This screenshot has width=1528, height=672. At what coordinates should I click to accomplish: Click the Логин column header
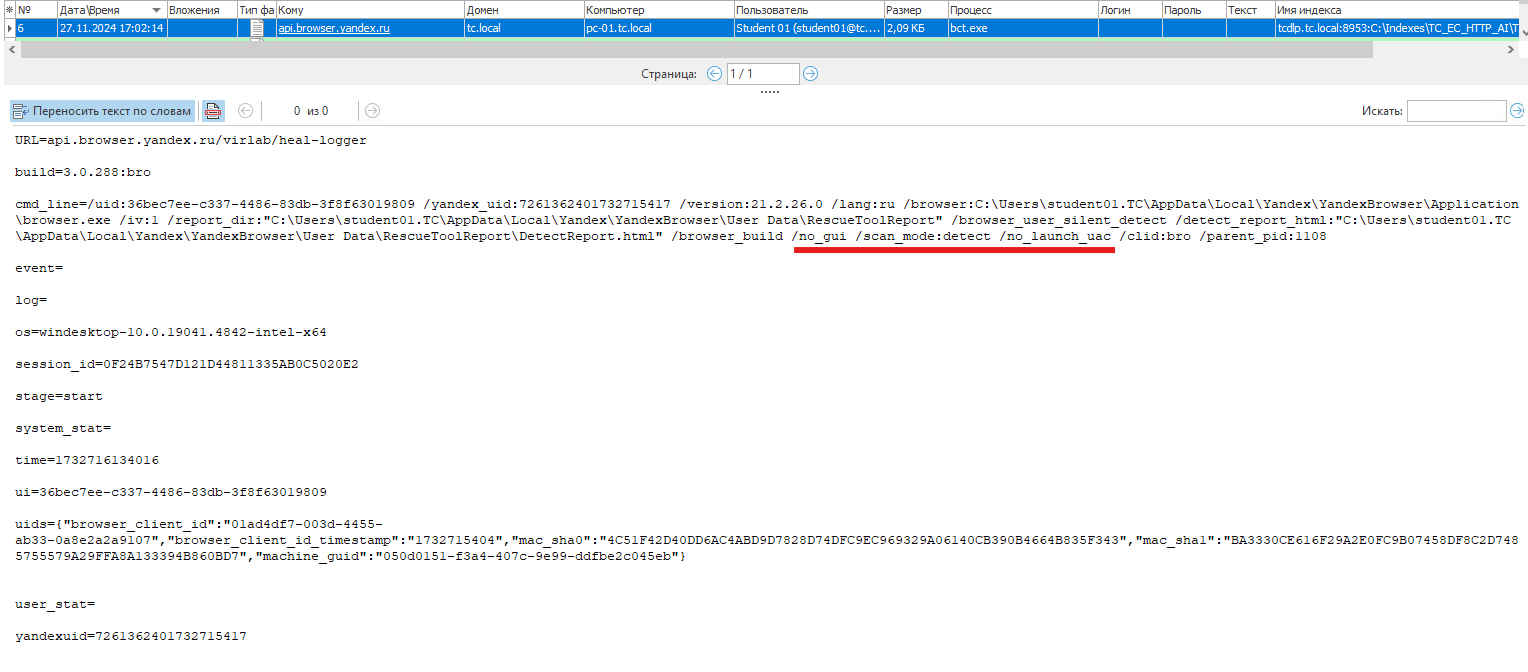coord(1129,9)
